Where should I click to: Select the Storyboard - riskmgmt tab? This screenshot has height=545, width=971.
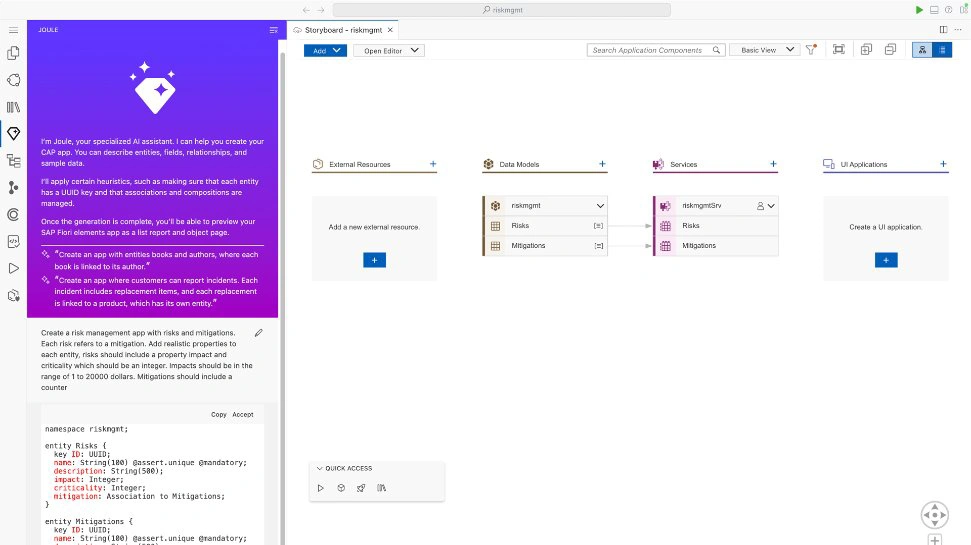(343, 30)
